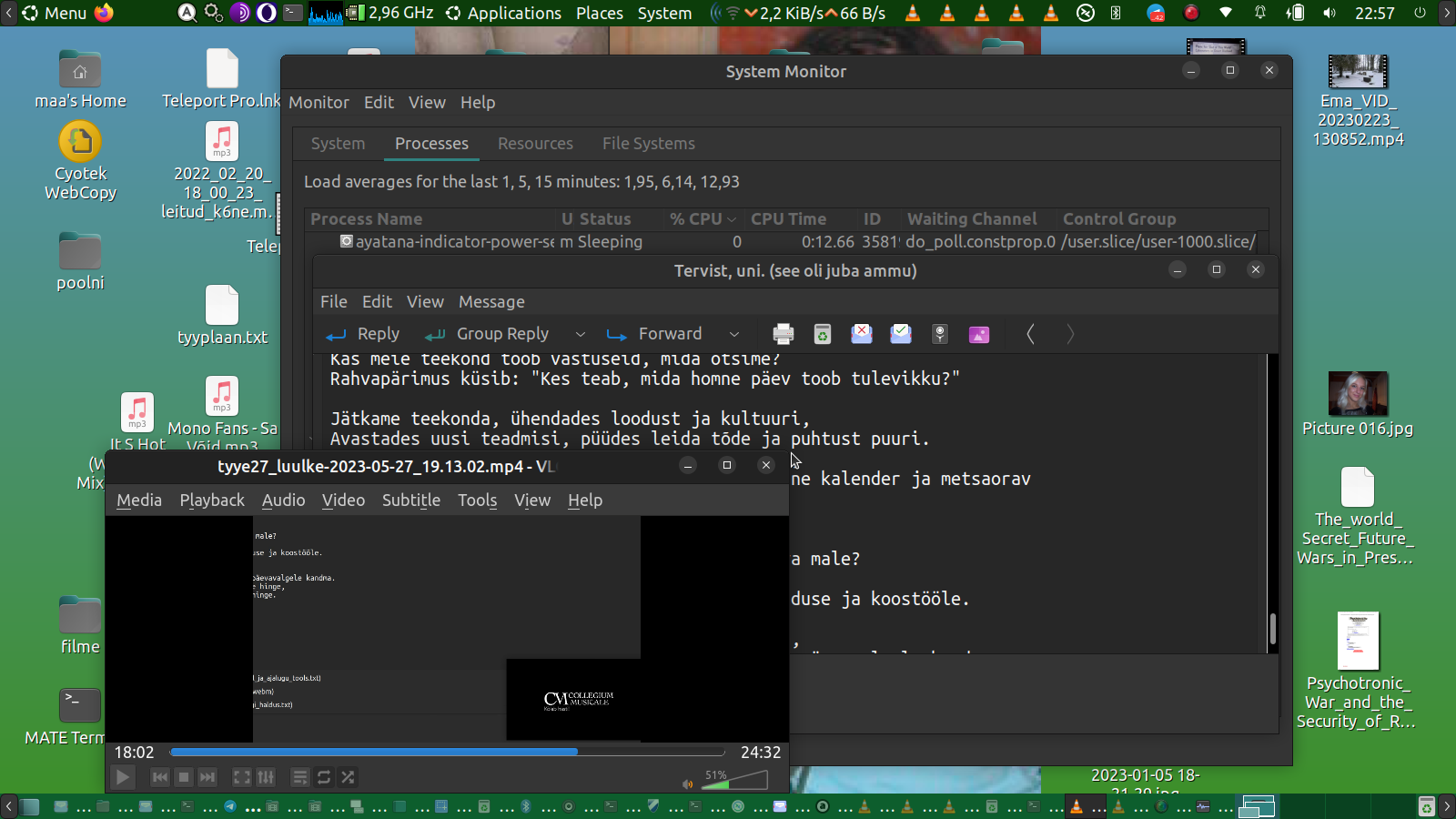Show the VLC playlist
The width and height of the screenshot is (1456, 819).
tap(299, 777)
